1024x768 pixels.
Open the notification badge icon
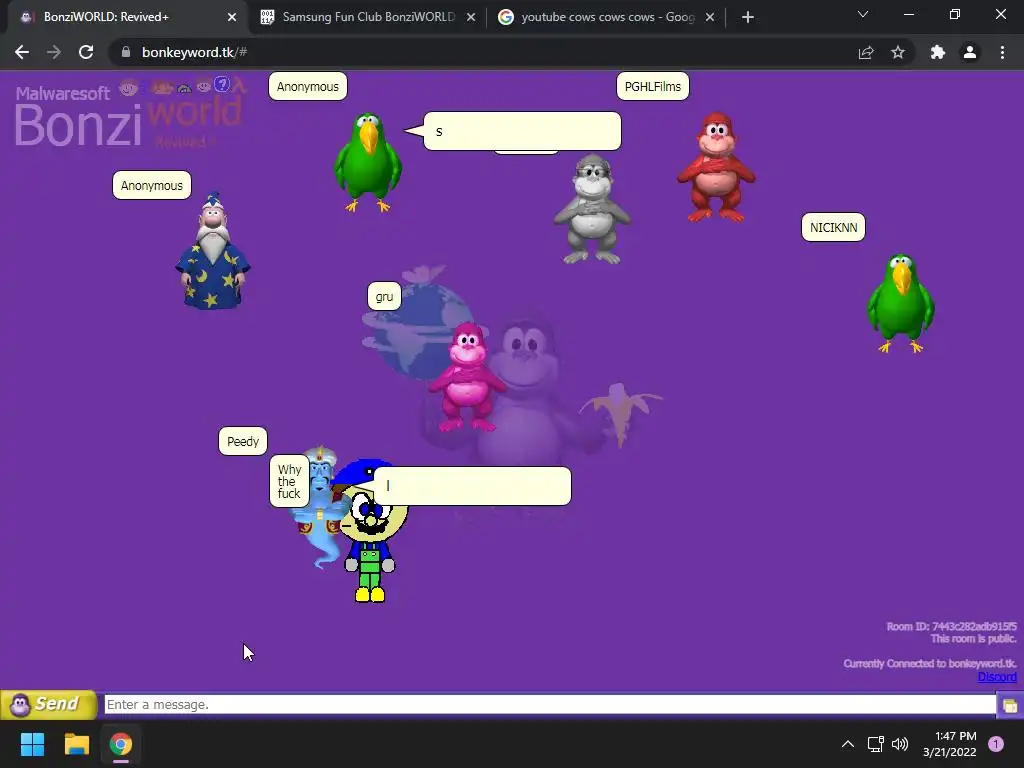(x=996, y=744)
